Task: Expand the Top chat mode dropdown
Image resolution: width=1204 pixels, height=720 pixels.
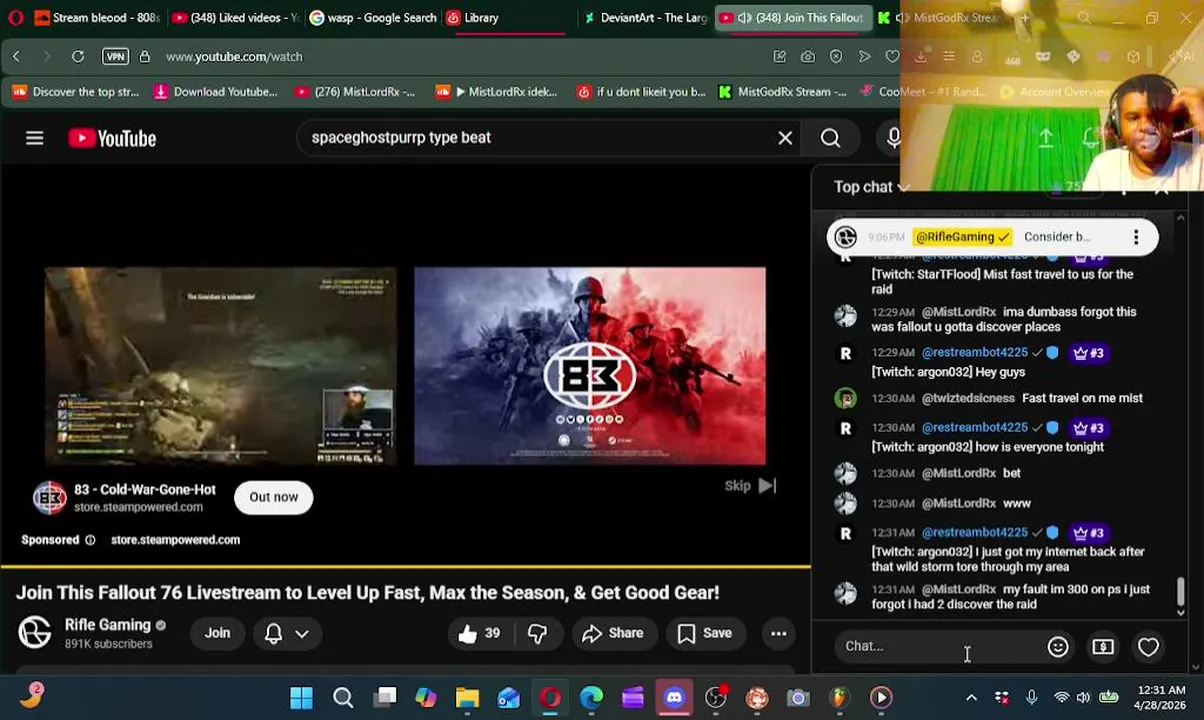Action: pos(872,187)
